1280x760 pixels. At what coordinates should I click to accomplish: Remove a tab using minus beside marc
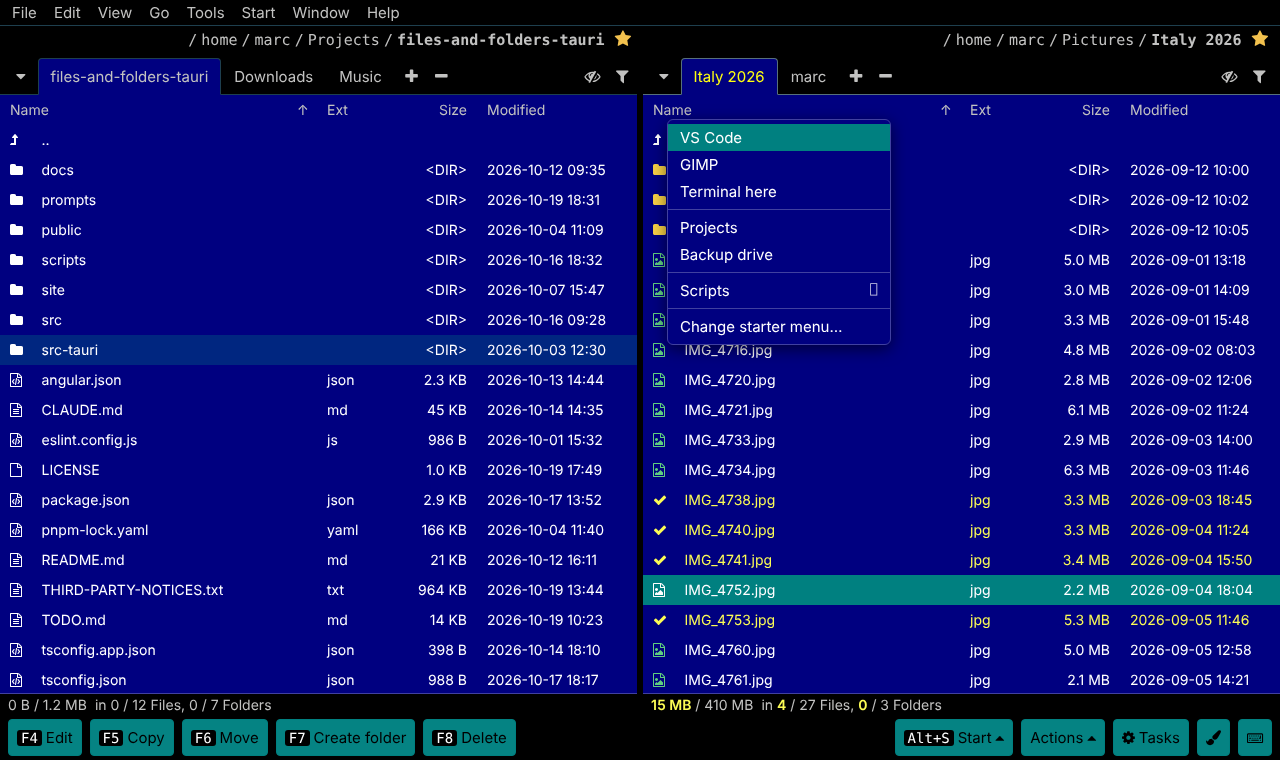tap(885, 76)
